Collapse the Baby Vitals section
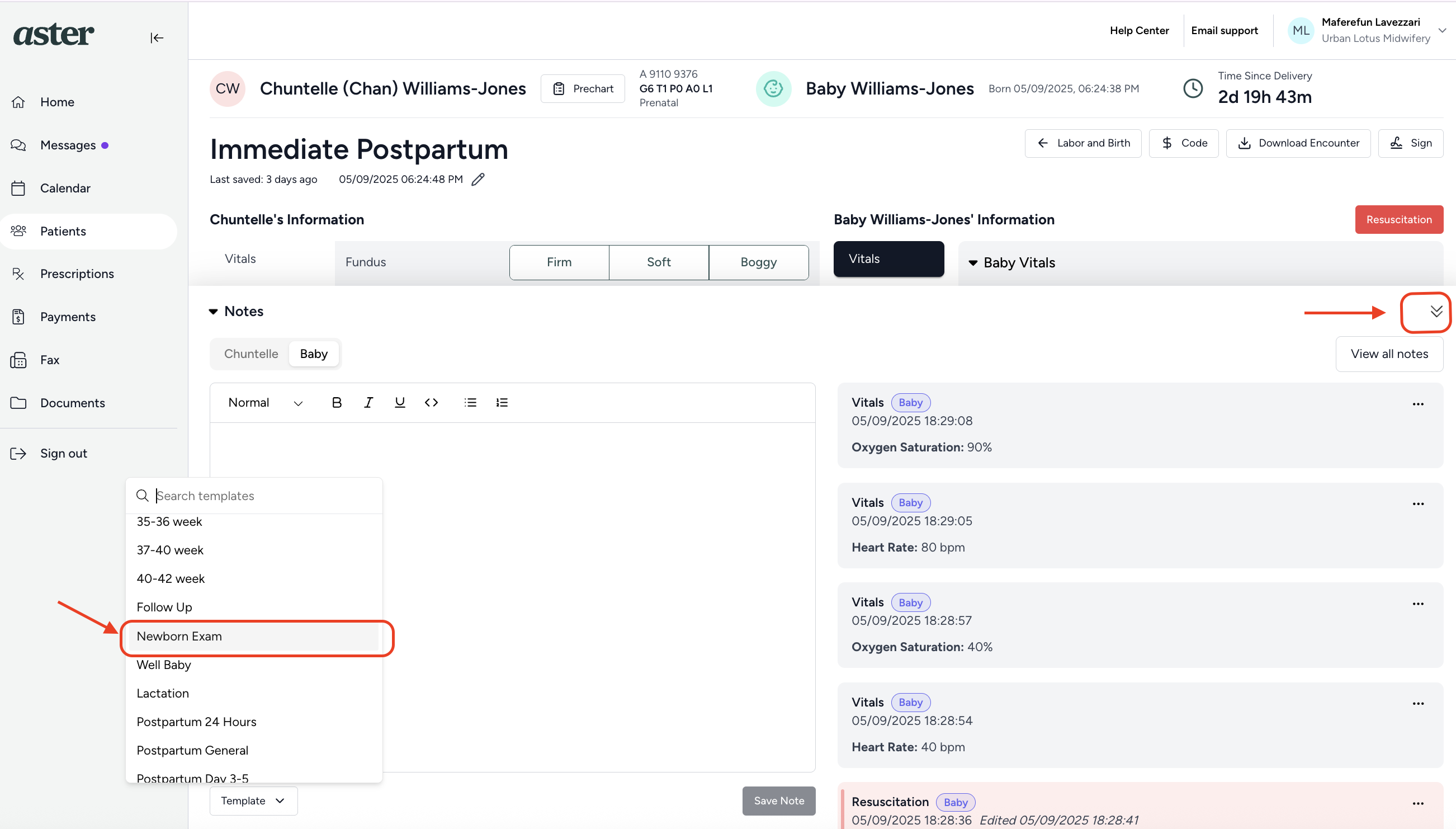Image resolution: width=1456 pixels, height=829 pixels. click(x=973, y=262)
